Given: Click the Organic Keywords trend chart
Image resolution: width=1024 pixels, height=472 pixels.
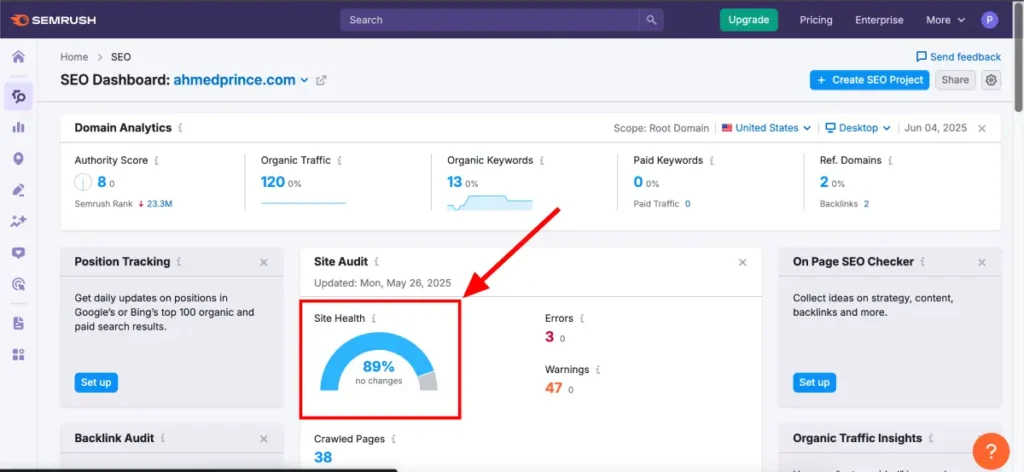Looking at the screenshot, I should pos(489,202).
